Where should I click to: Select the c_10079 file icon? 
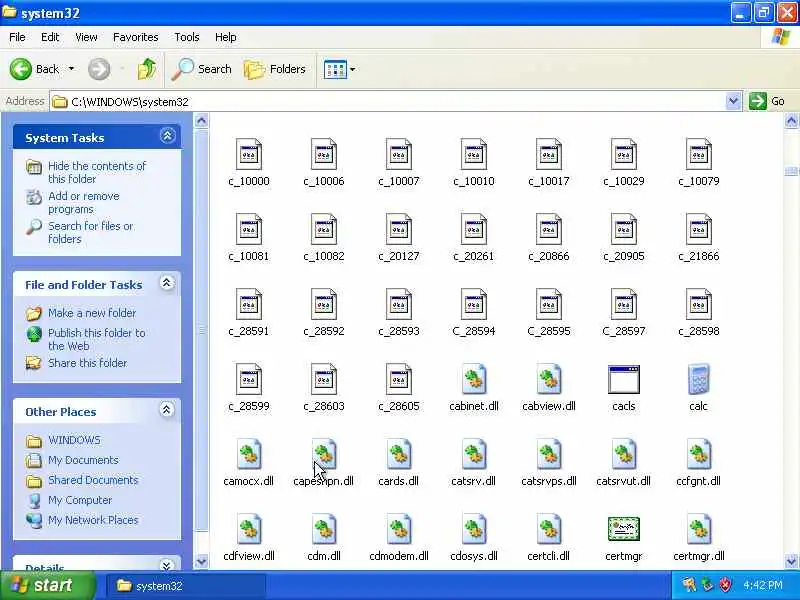[x=698, y=155]
